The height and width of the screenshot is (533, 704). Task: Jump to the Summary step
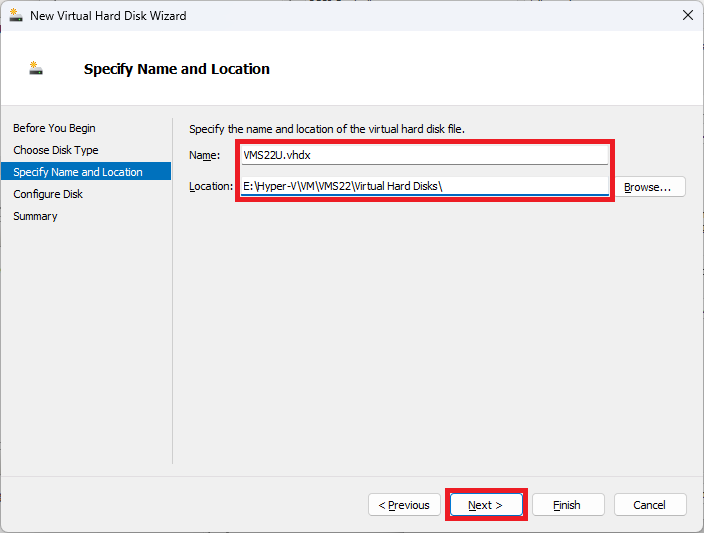pyautogui.click(x=35, y=216)
